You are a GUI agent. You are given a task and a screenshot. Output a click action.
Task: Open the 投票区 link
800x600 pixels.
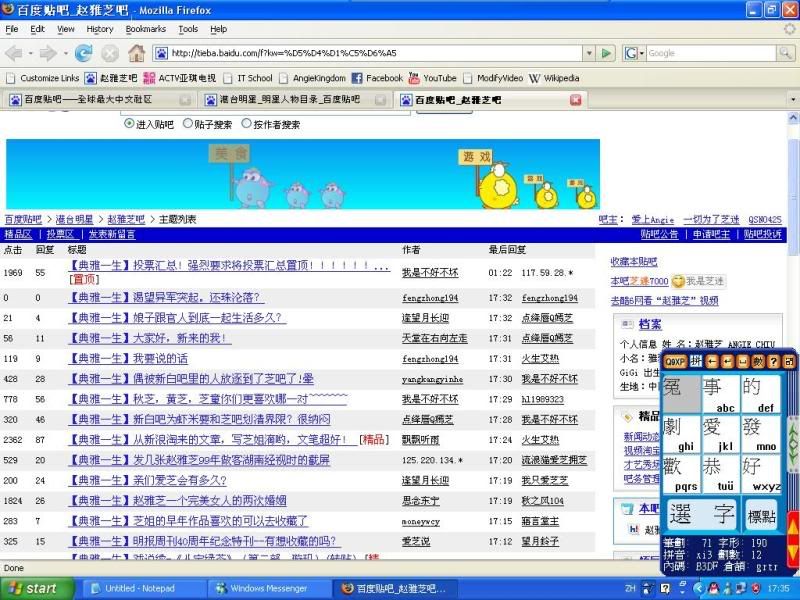pyautogui.click(x=60, y=234)
